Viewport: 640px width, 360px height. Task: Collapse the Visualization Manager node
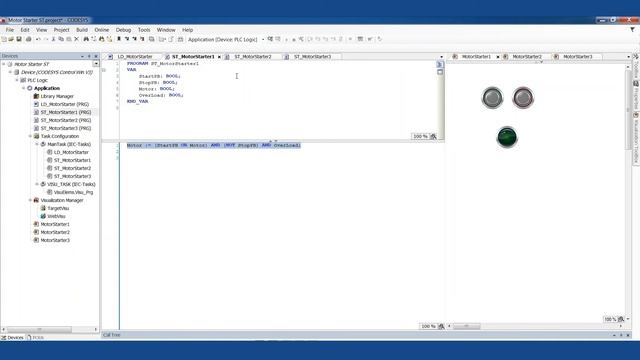(x=30, y=200)
